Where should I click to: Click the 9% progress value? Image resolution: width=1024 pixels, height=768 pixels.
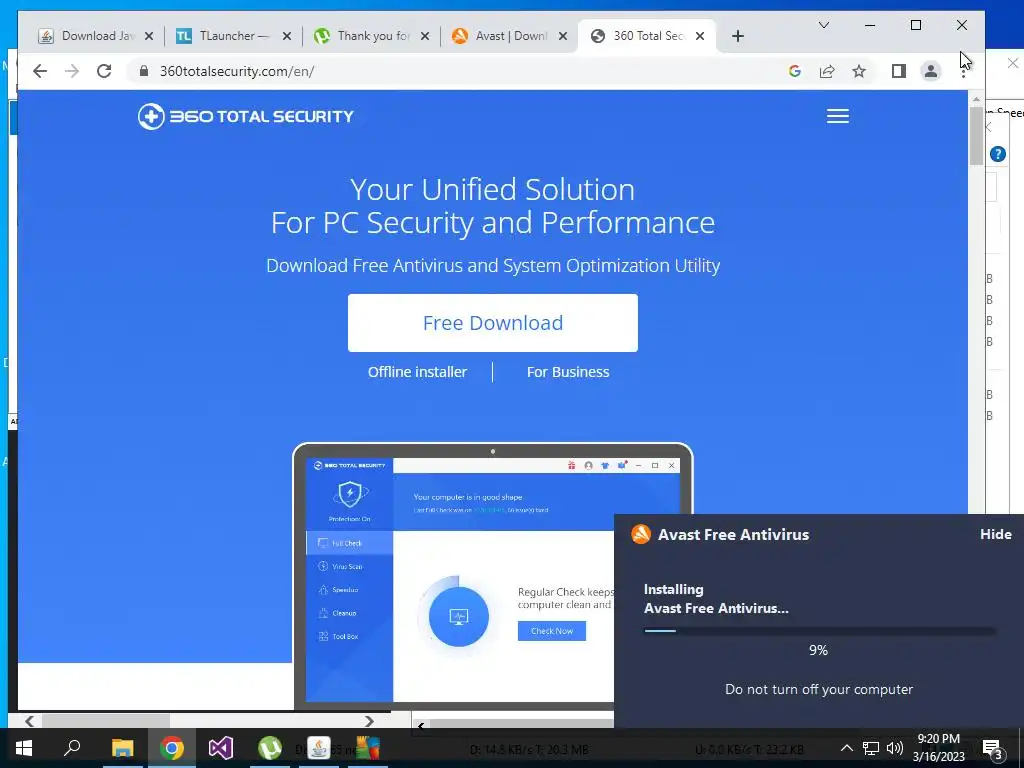pos(818,650)
